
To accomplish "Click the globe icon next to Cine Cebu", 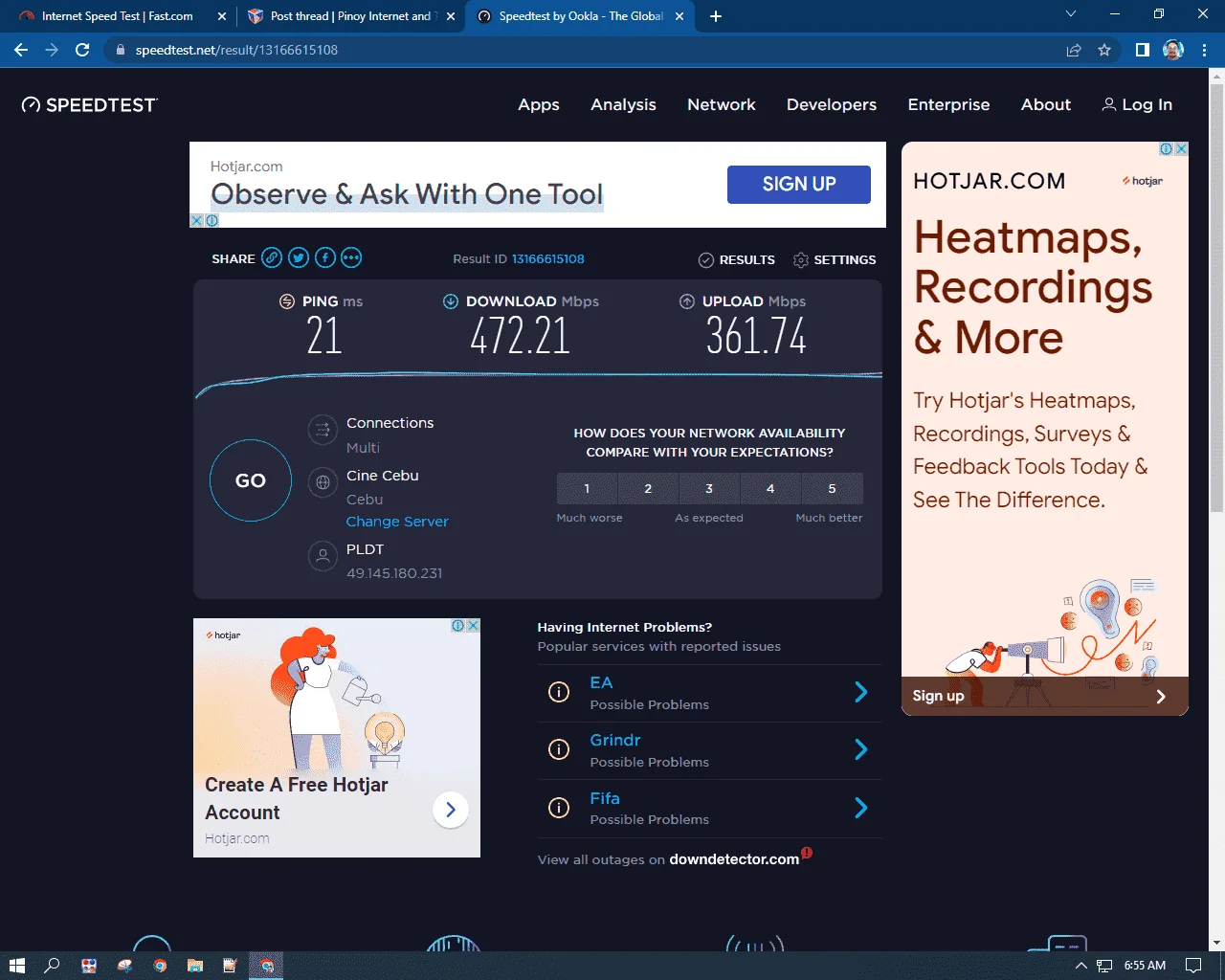I will [323, 482].
